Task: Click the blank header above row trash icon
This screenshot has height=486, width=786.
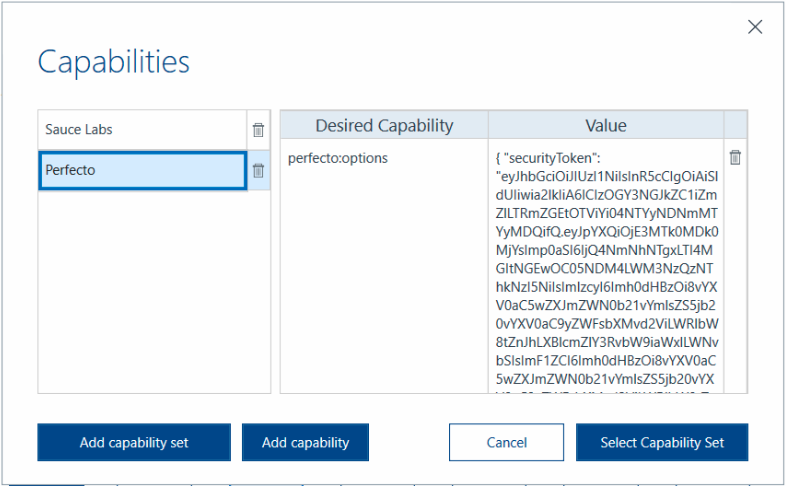Action: [x=735, y=125]
